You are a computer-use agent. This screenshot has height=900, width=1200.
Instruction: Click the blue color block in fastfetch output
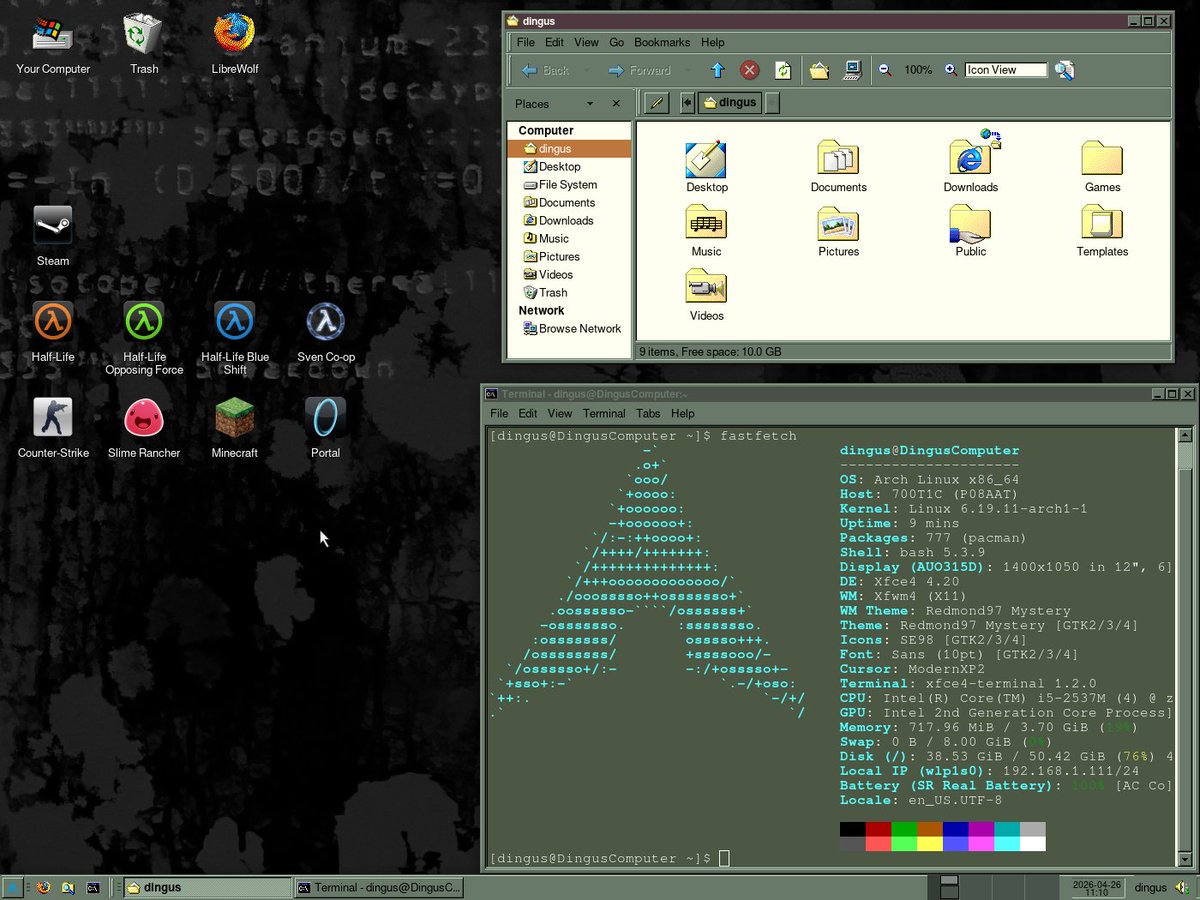click(956, 829)
